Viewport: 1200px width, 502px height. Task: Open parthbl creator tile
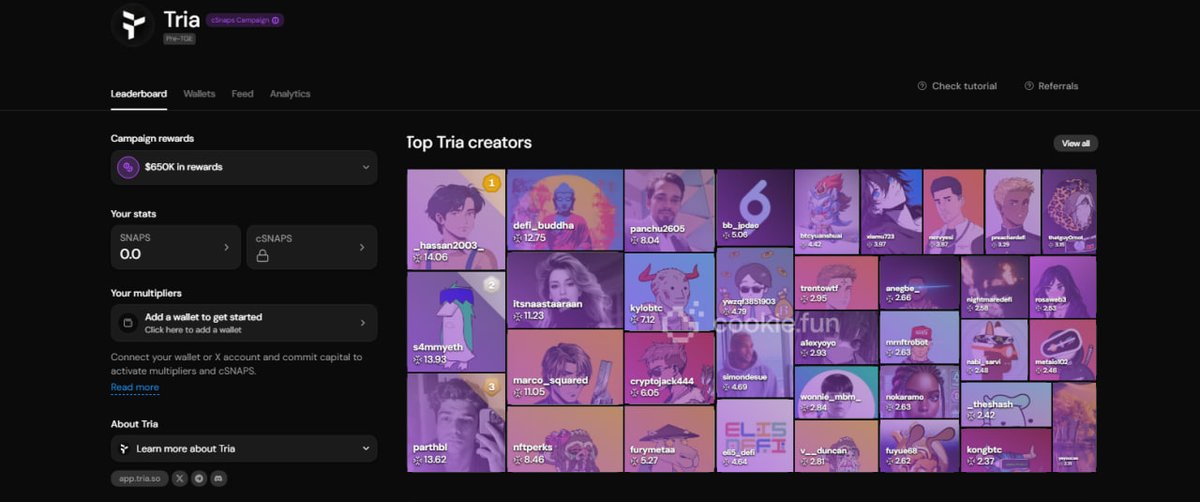click(x=456, y=422)
